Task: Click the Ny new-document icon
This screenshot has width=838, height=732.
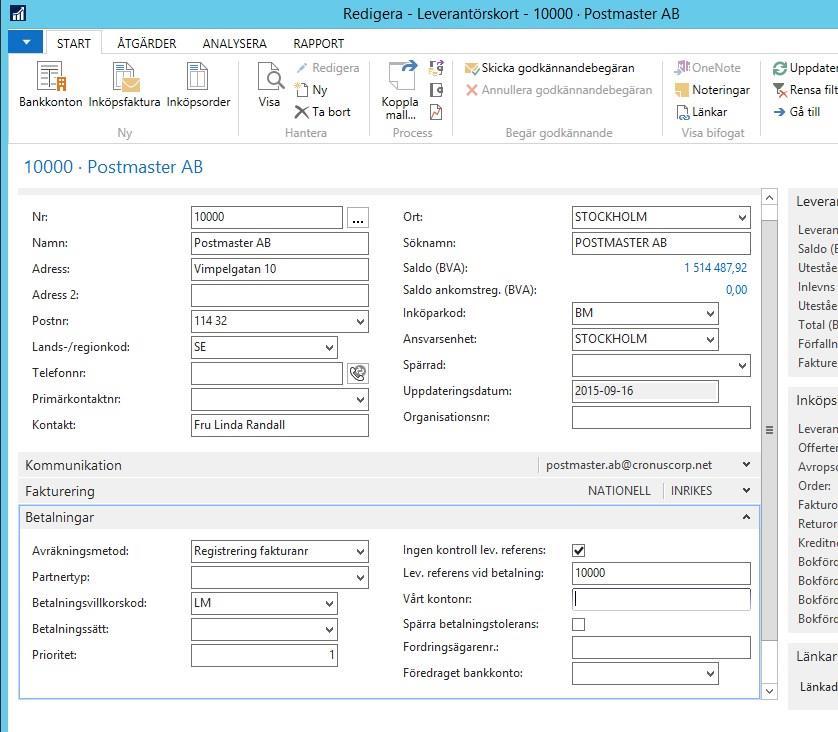Action: coord(302,90)
